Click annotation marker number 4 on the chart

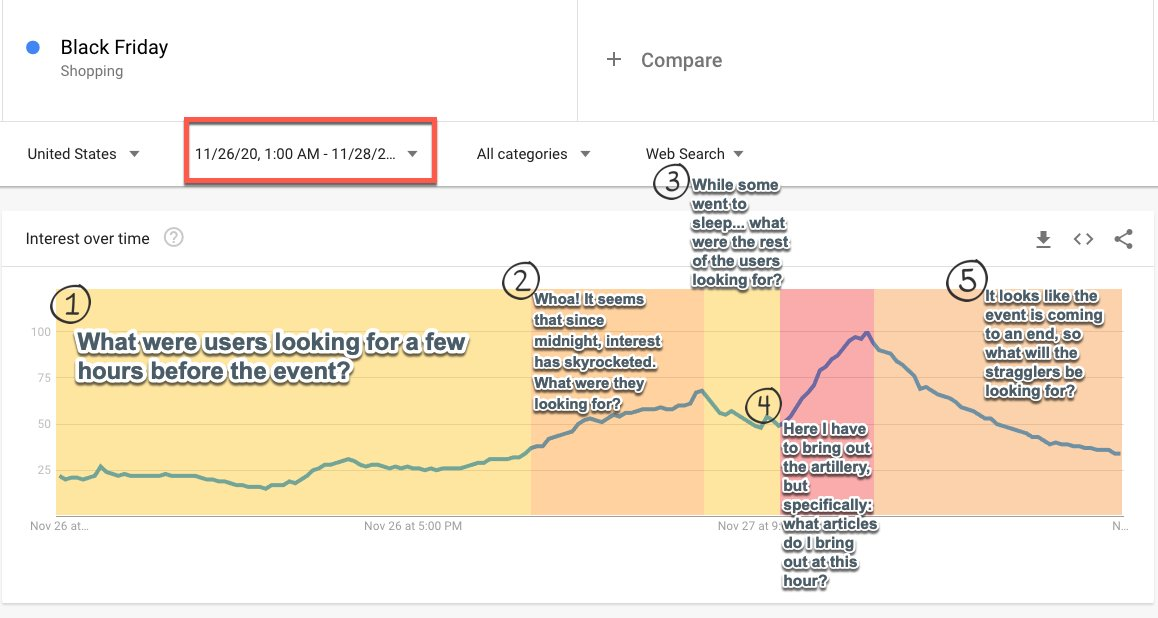pos(763,406)
